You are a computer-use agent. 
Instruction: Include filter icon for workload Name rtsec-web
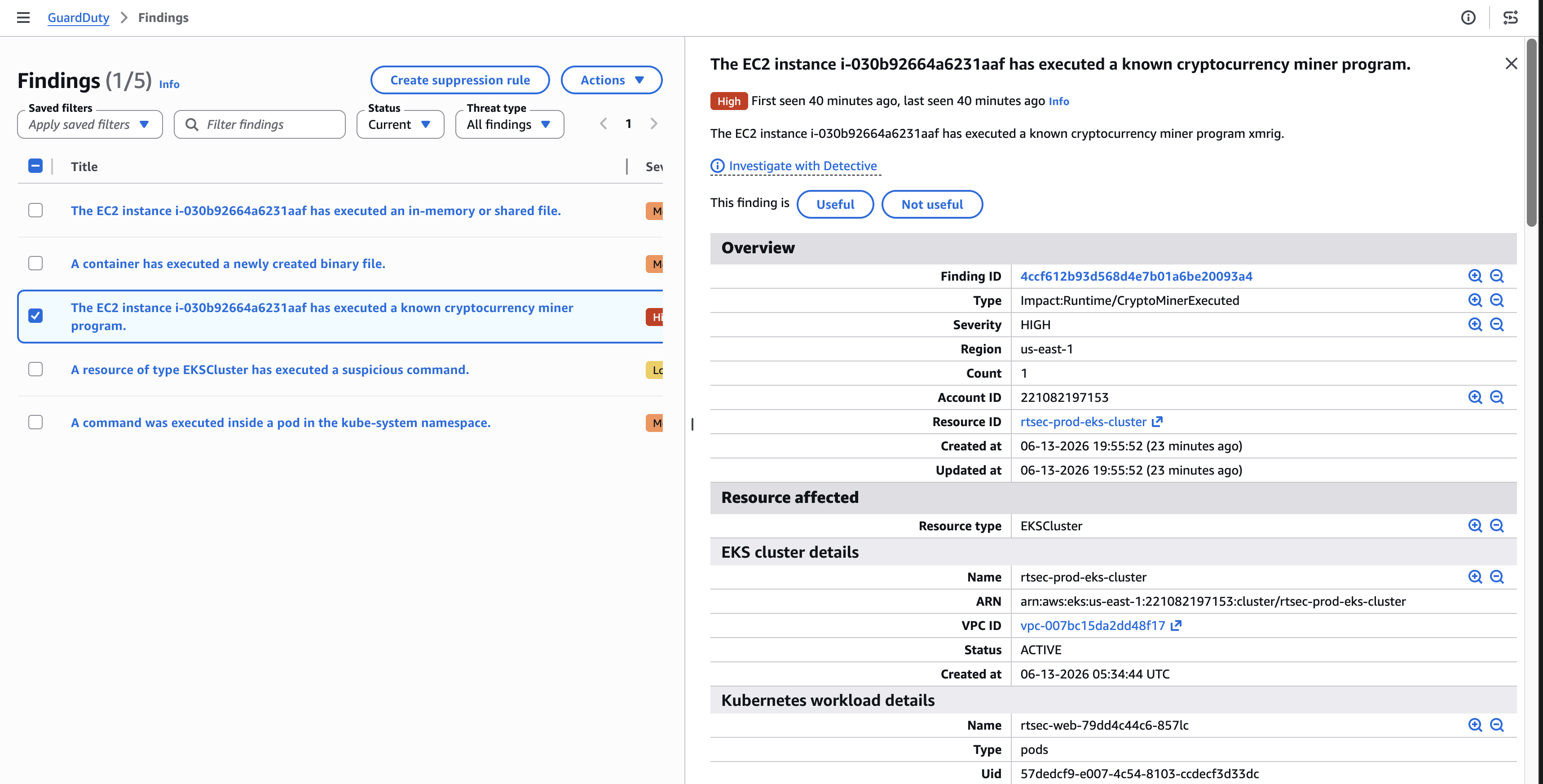1475,725
